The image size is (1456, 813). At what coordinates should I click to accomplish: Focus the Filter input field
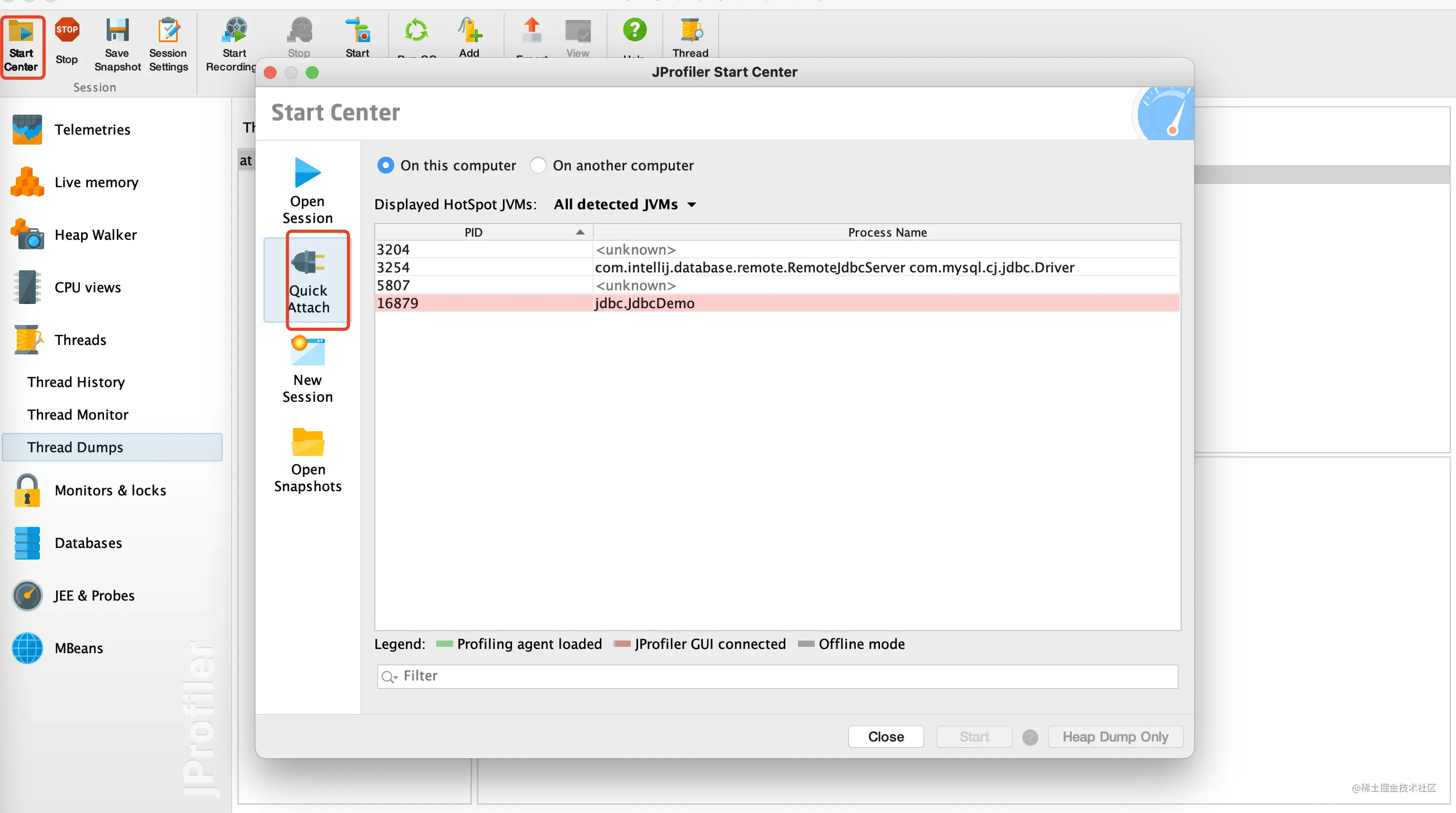click(x=778, y=676)
